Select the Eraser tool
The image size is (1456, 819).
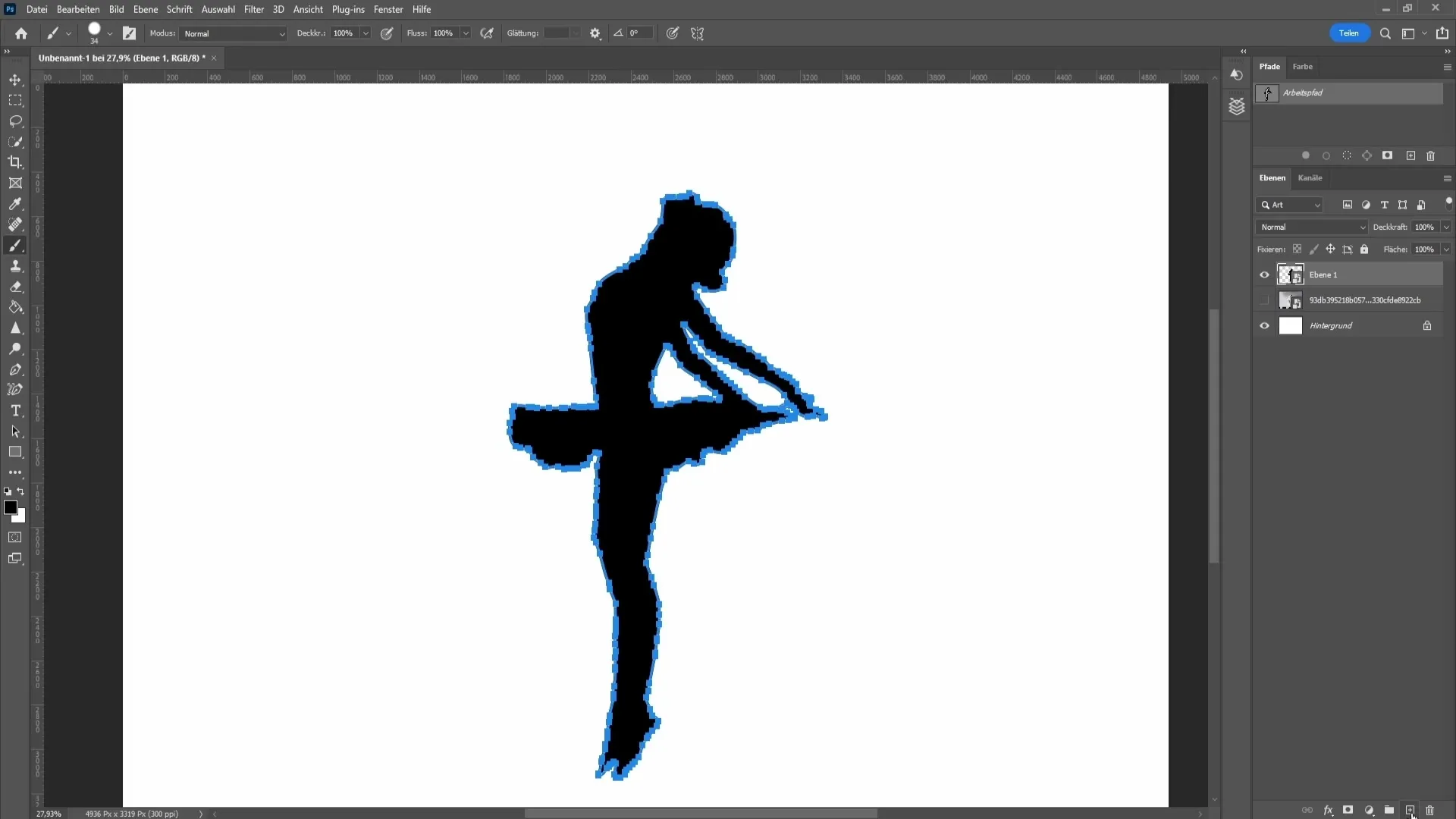tap(15, 287)
